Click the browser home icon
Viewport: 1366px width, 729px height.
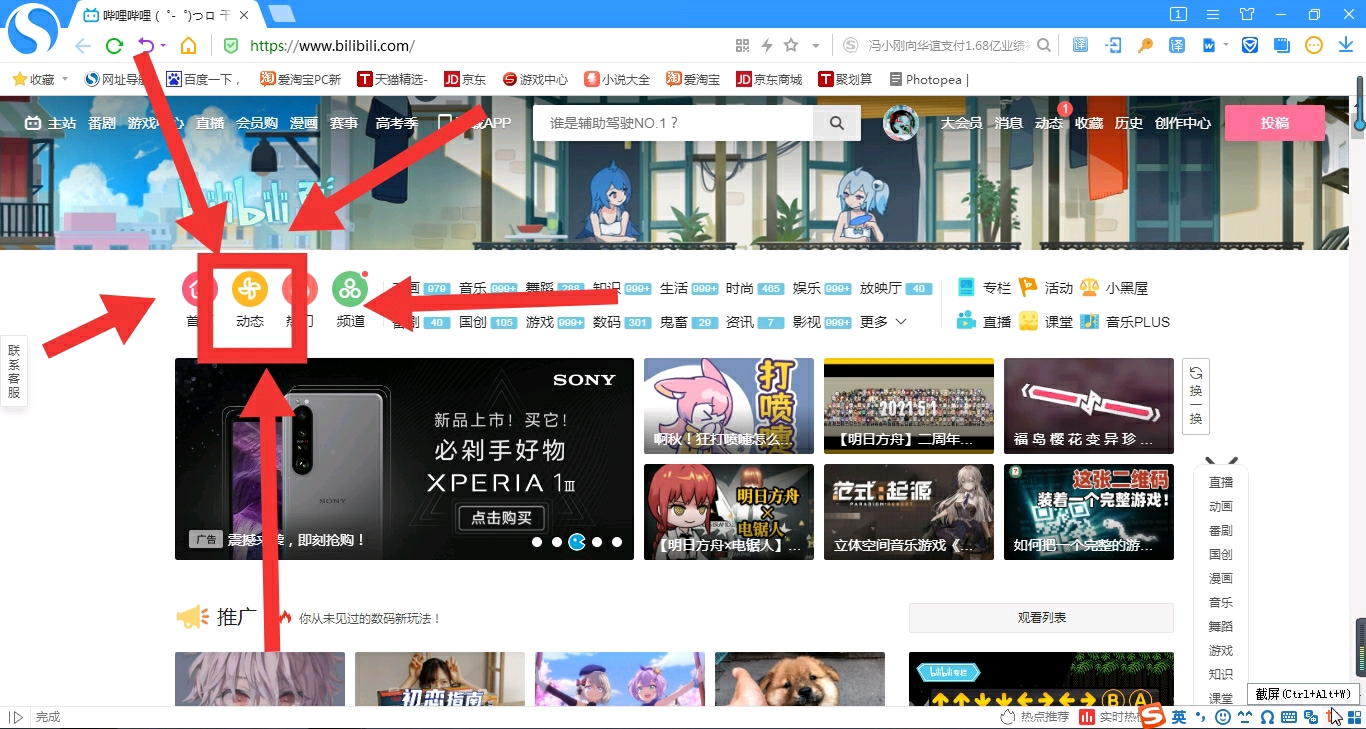[x=188, y=46]
